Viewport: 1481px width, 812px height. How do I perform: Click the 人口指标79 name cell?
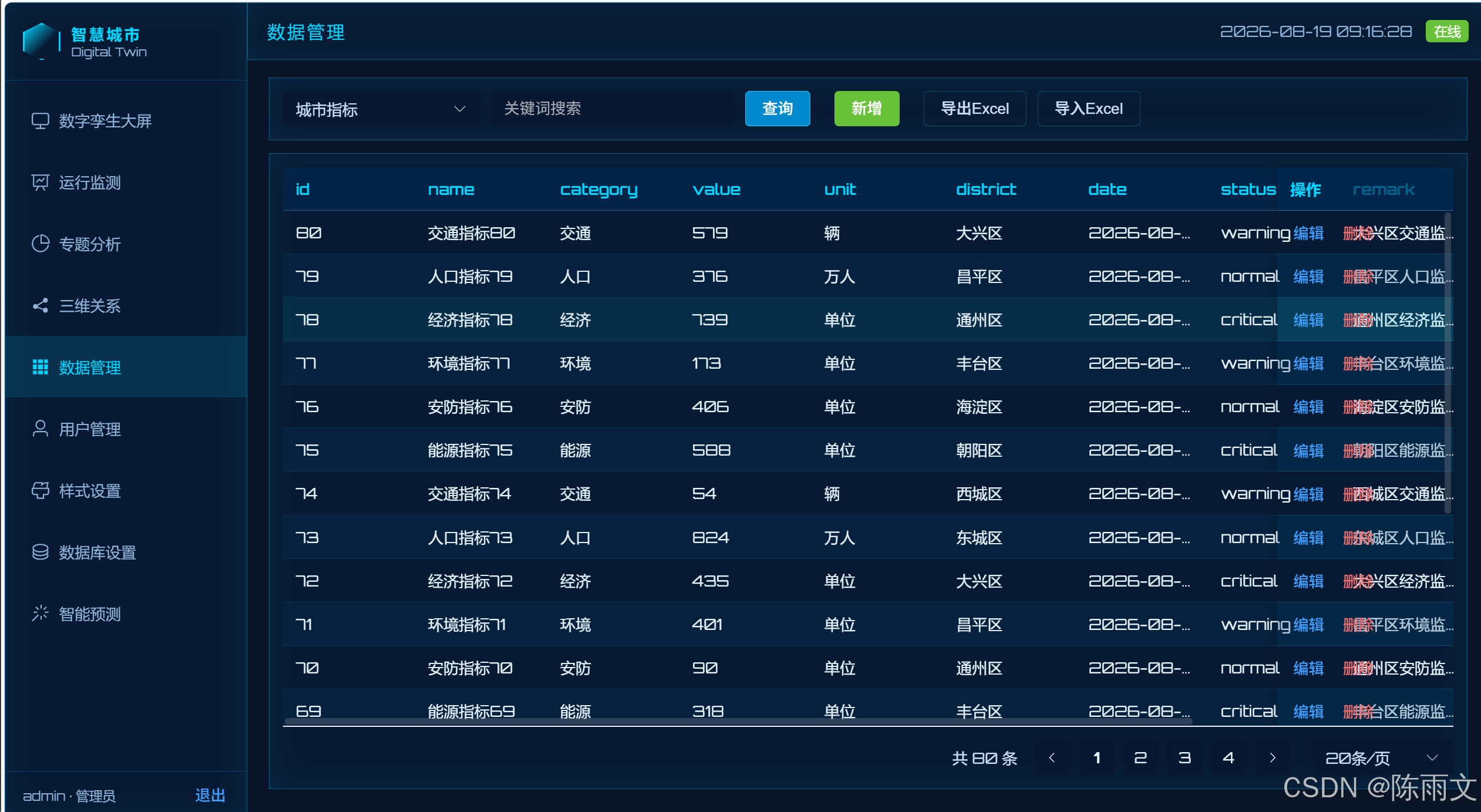point(470,277)
